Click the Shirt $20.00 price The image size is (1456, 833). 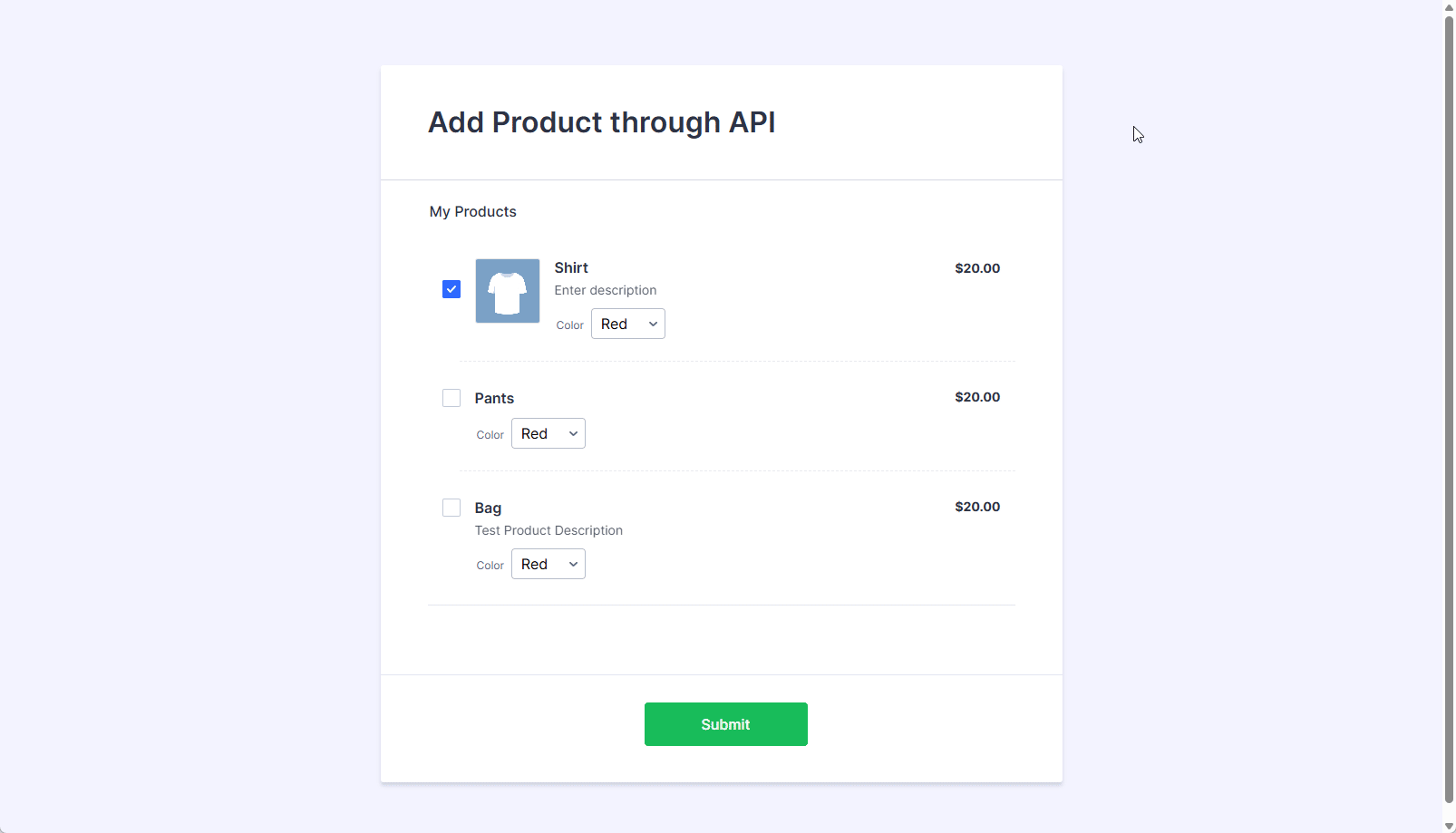point(977,268)
